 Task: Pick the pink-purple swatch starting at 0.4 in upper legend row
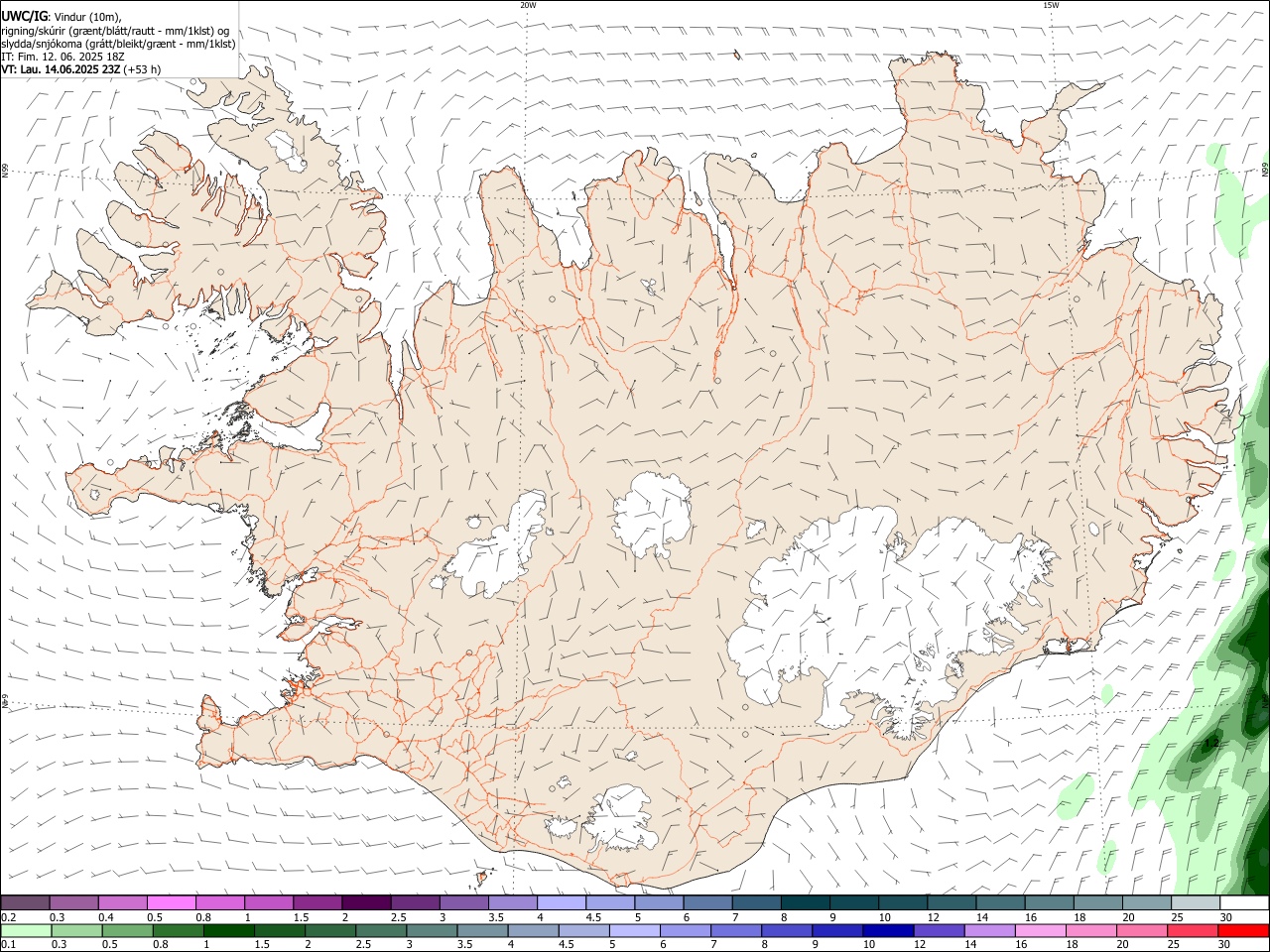tap(122, 902)
